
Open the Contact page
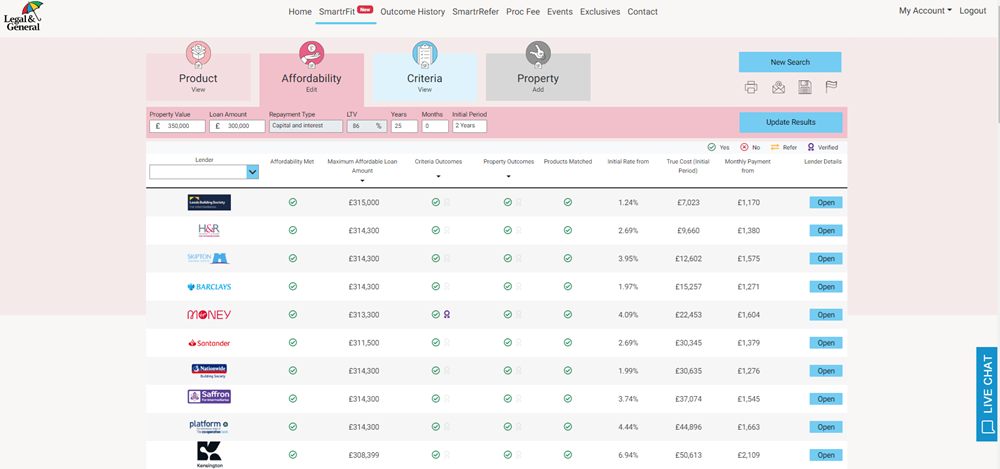click(x=642, y=11)
